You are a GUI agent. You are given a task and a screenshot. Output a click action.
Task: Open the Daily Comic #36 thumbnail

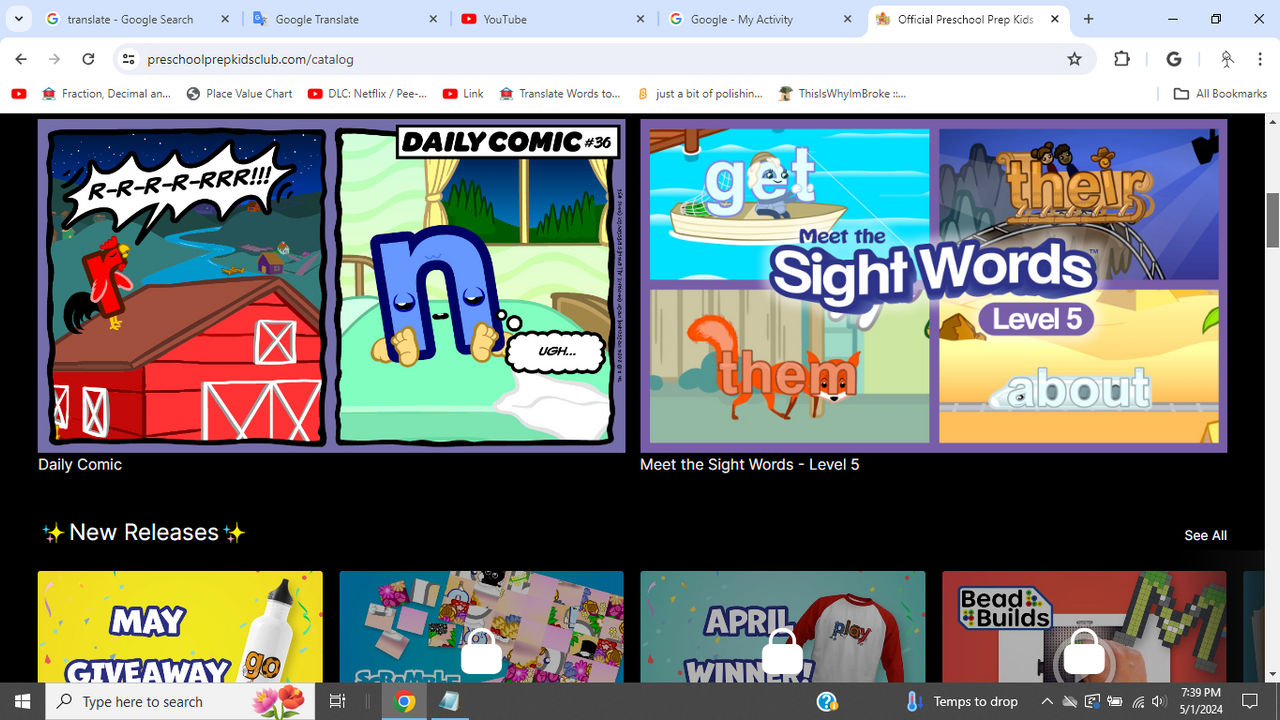(331, 286)
